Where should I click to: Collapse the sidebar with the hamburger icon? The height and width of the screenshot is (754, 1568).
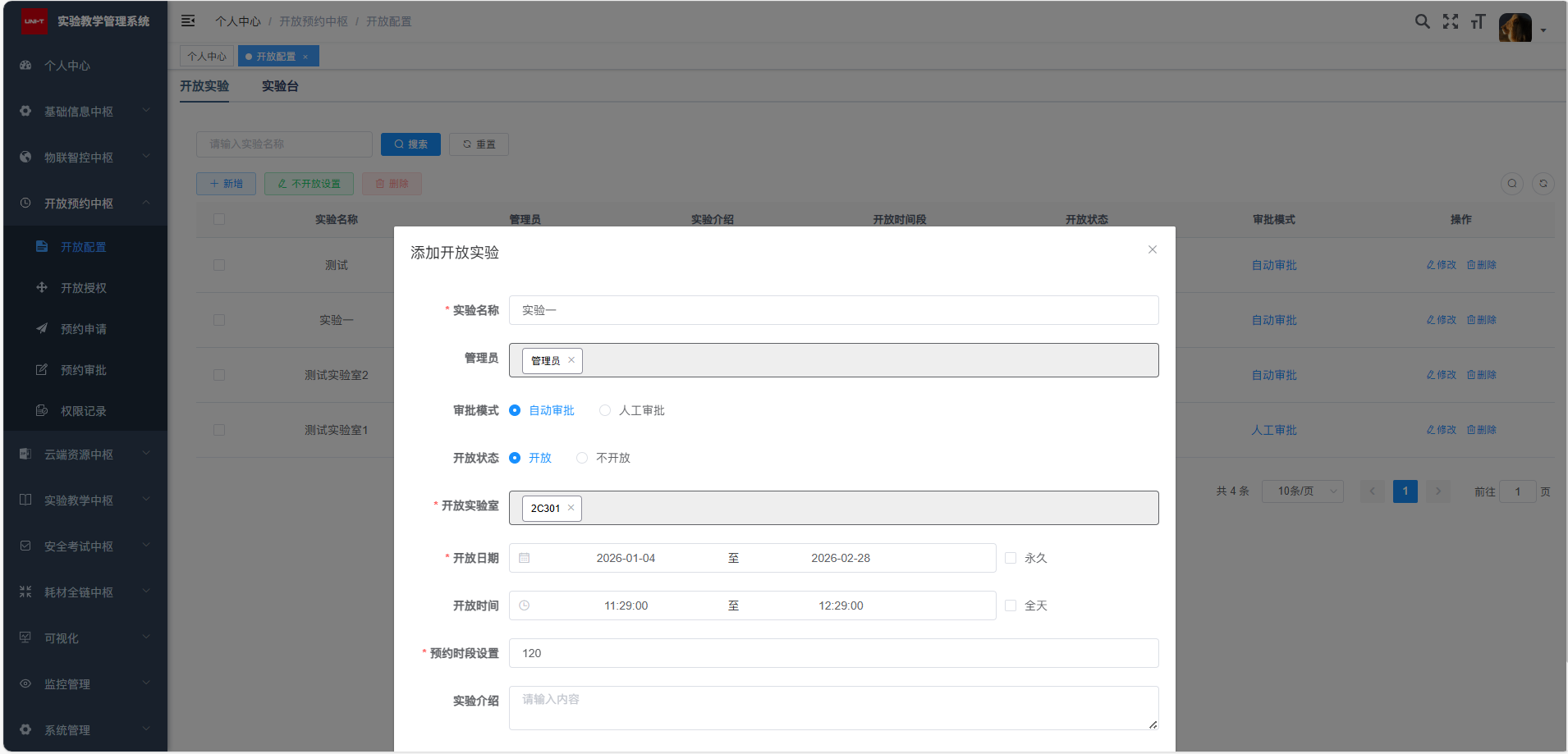pyautogui.click(x=188, y=21)
